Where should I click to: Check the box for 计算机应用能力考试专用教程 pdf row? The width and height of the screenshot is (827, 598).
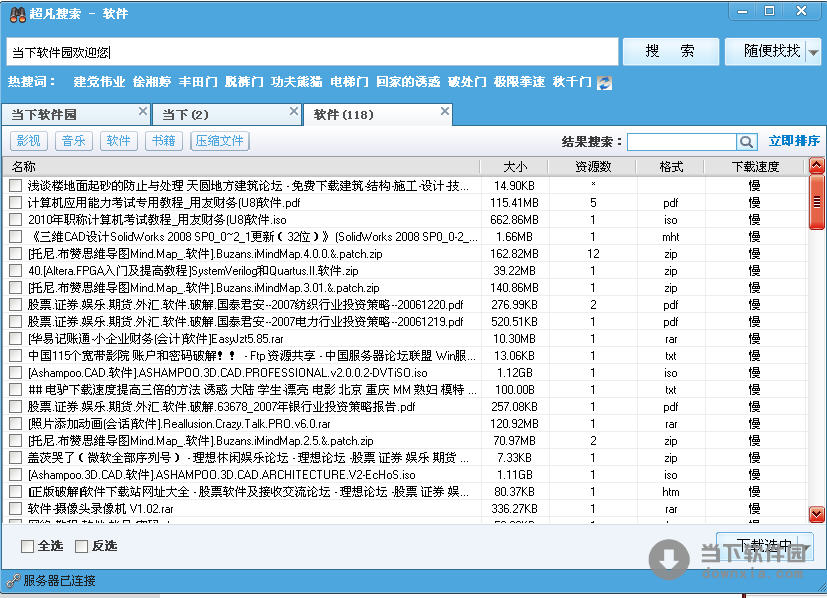16,202
